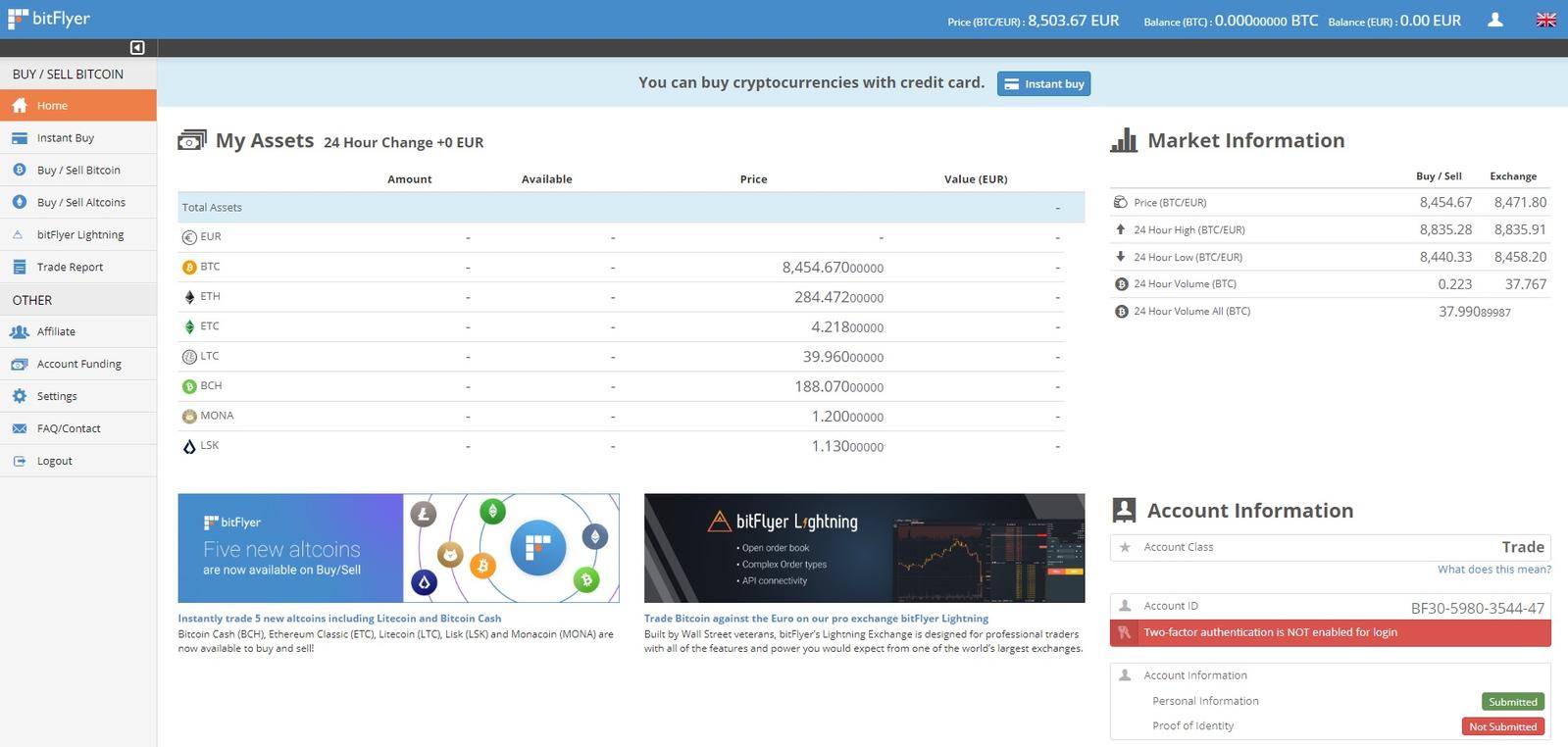Image resolution: width=1568 pixels, height=747 pixels.
Task: Open Trade Report menu item
Action: coord(78,267)
